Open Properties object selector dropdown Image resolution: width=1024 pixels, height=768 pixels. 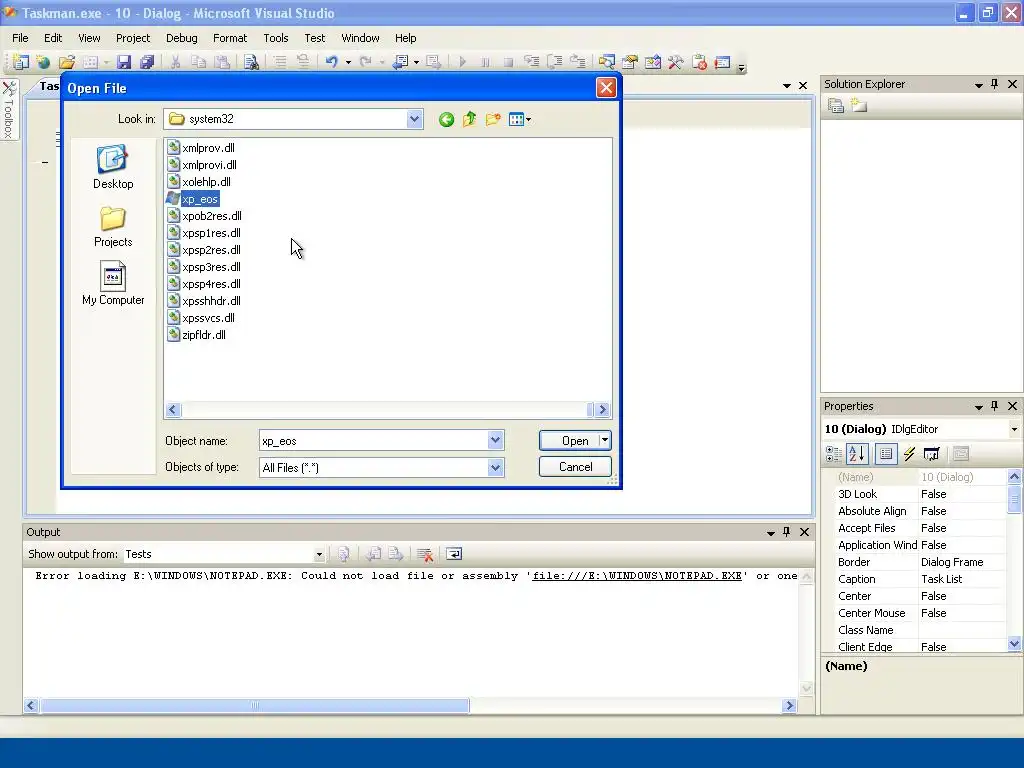pyautogui.click(x=1014, y=429)
